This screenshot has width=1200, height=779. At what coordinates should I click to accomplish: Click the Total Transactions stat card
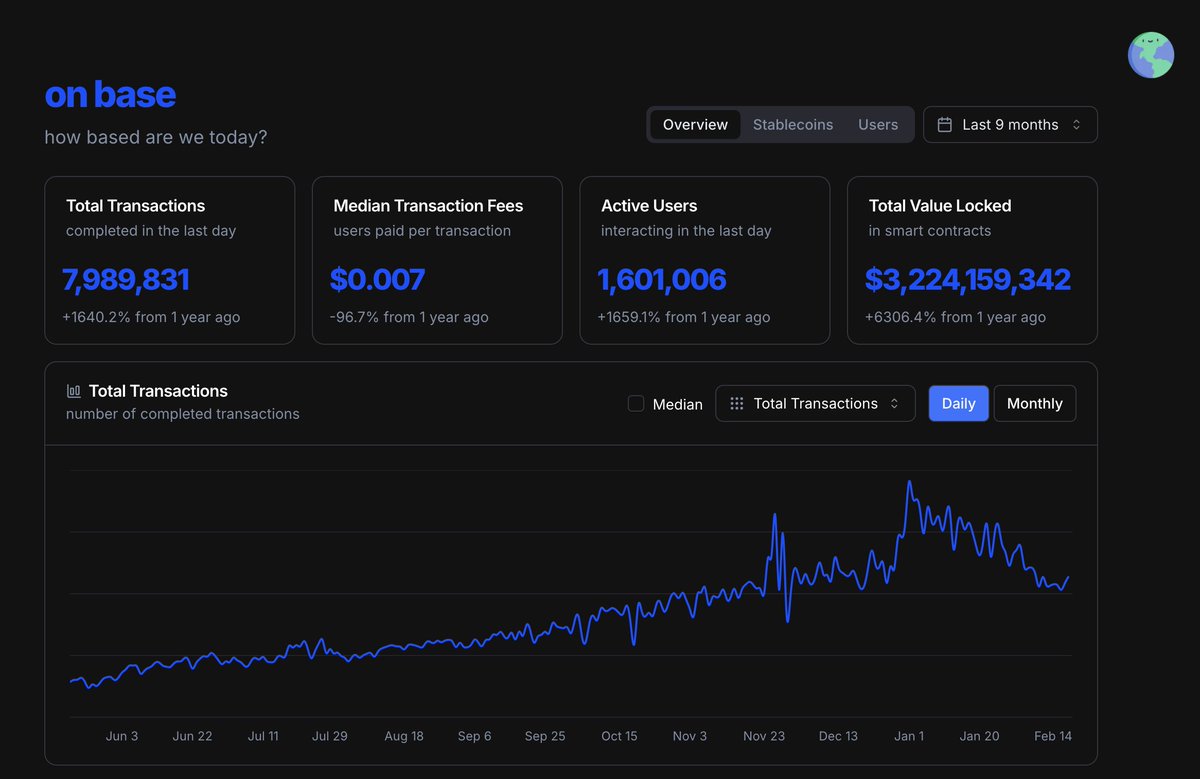170,261
